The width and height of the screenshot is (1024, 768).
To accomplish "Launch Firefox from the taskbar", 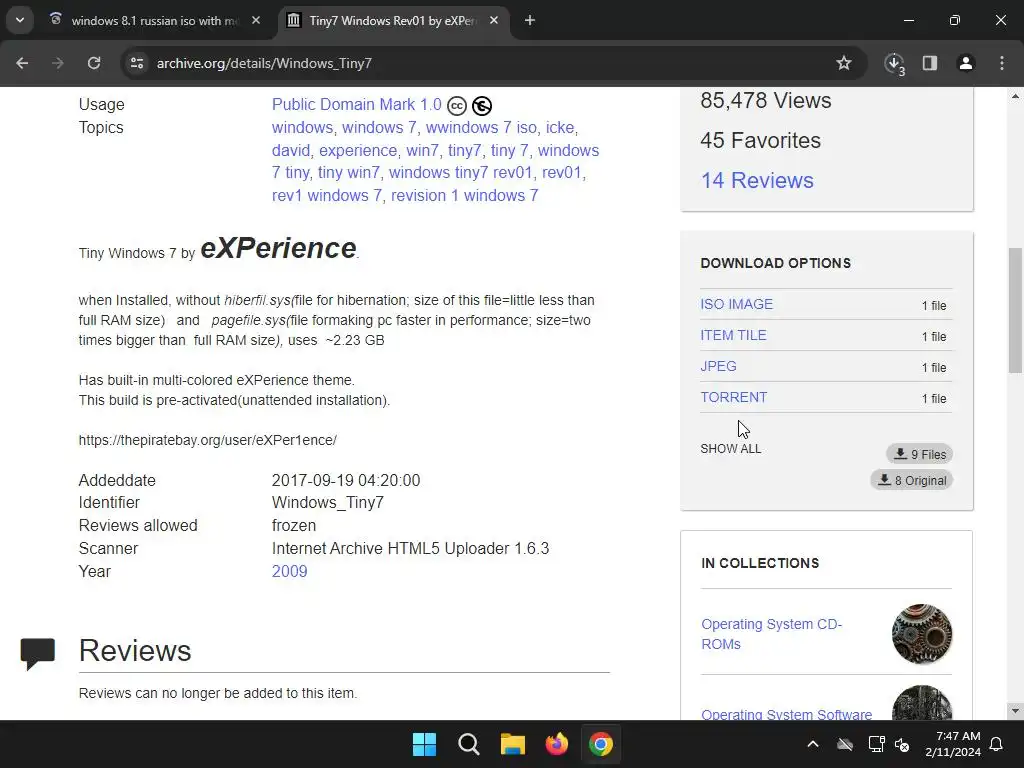I will point(556,744).
